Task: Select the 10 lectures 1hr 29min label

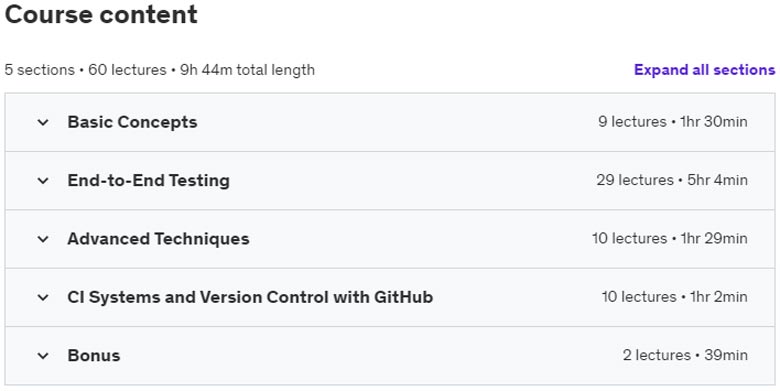Action: pos(670,239)
